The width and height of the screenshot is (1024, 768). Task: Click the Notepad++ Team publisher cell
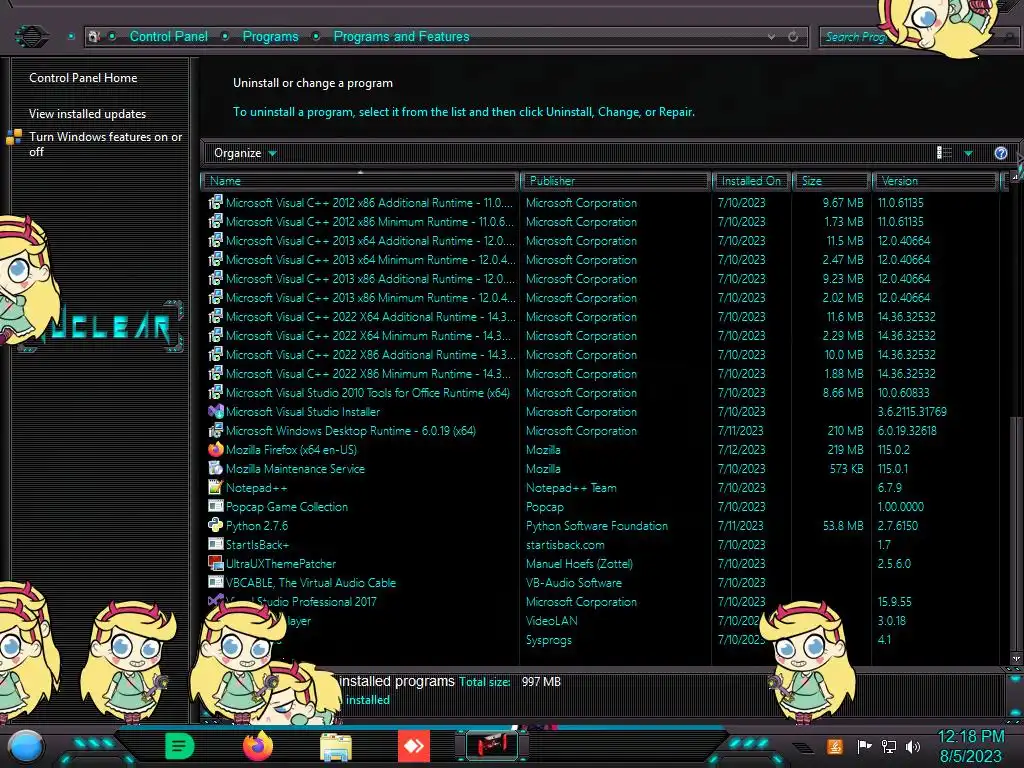pyautogui.click(x=571, y=487)
